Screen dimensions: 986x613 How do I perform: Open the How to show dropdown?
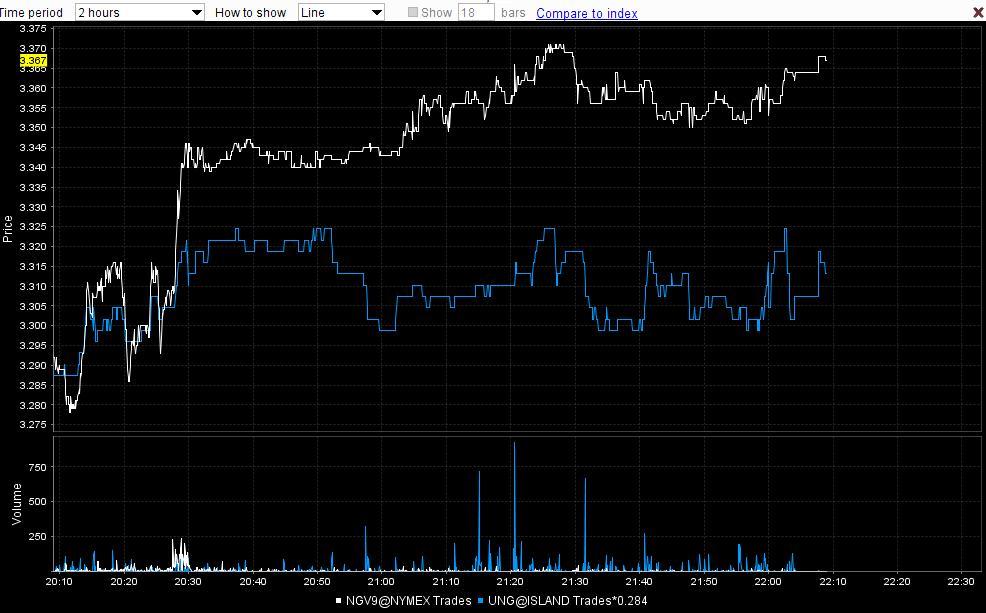pyautogui.click(x=338, y=12)
